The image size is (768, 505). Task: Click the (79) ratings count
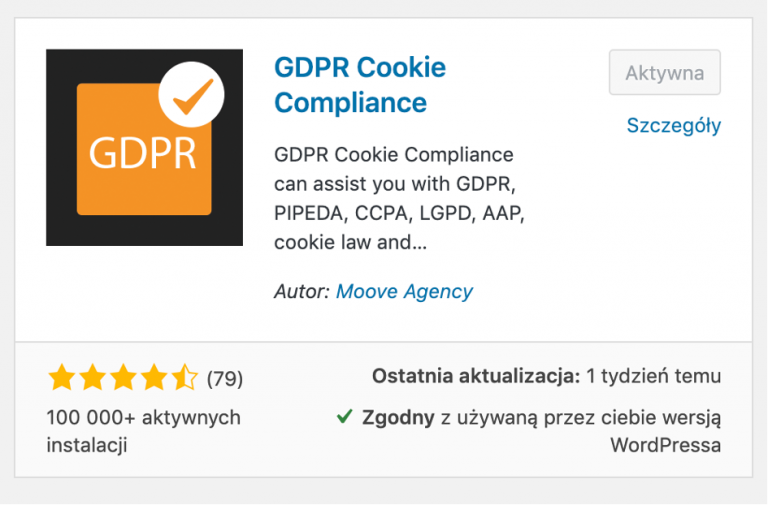(x=225, y=379)
